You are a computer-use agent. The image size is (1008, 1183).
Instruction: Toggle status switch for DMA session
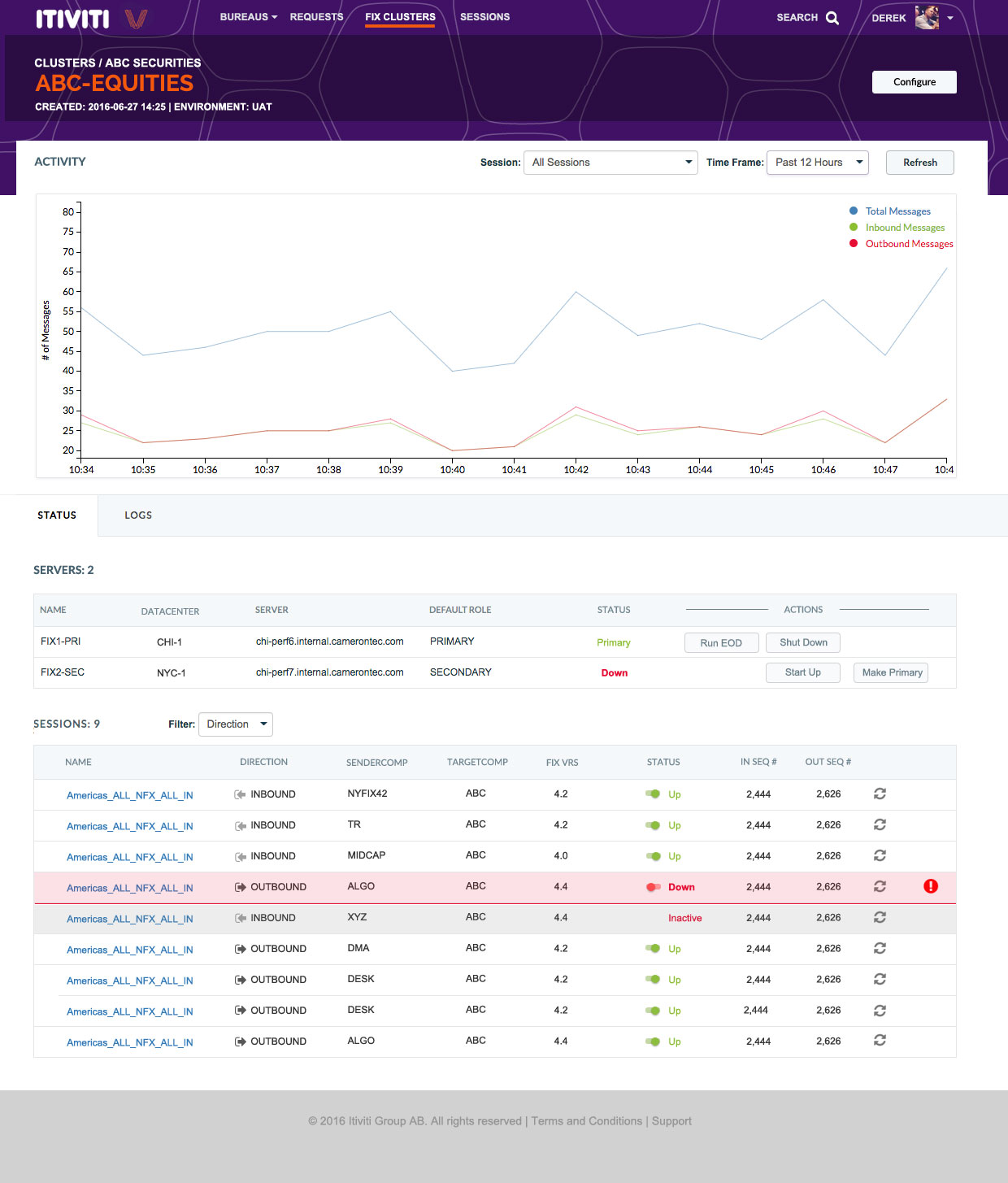point(653,949)
